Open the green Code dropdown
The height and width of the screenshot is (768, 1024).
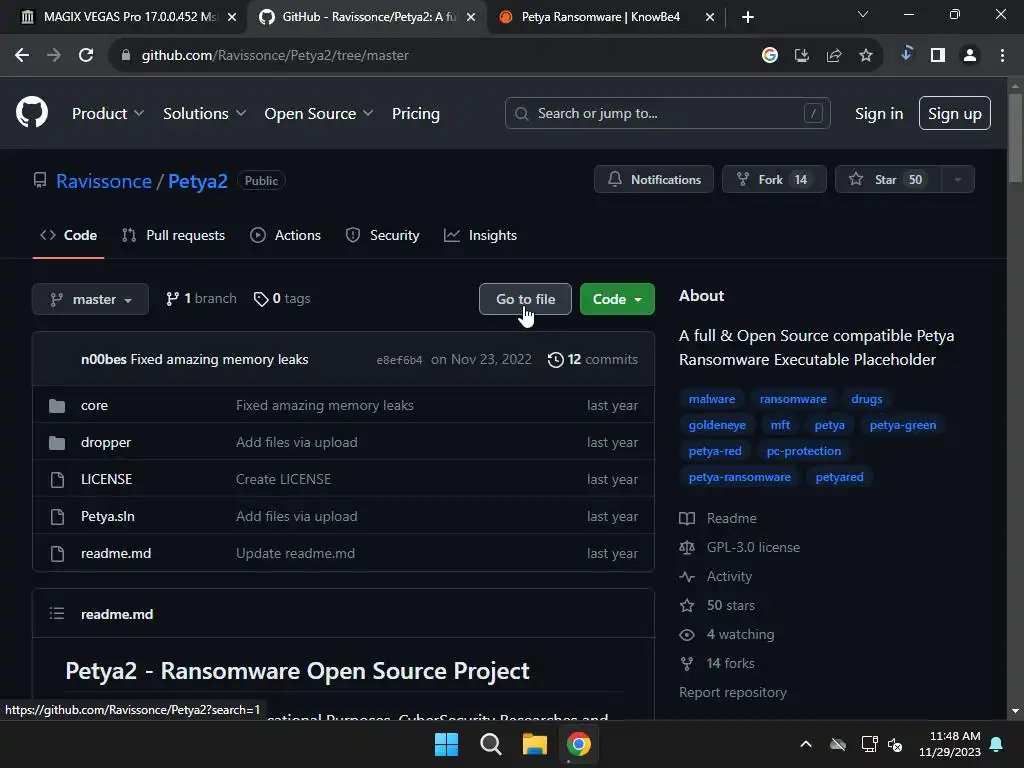617,299
